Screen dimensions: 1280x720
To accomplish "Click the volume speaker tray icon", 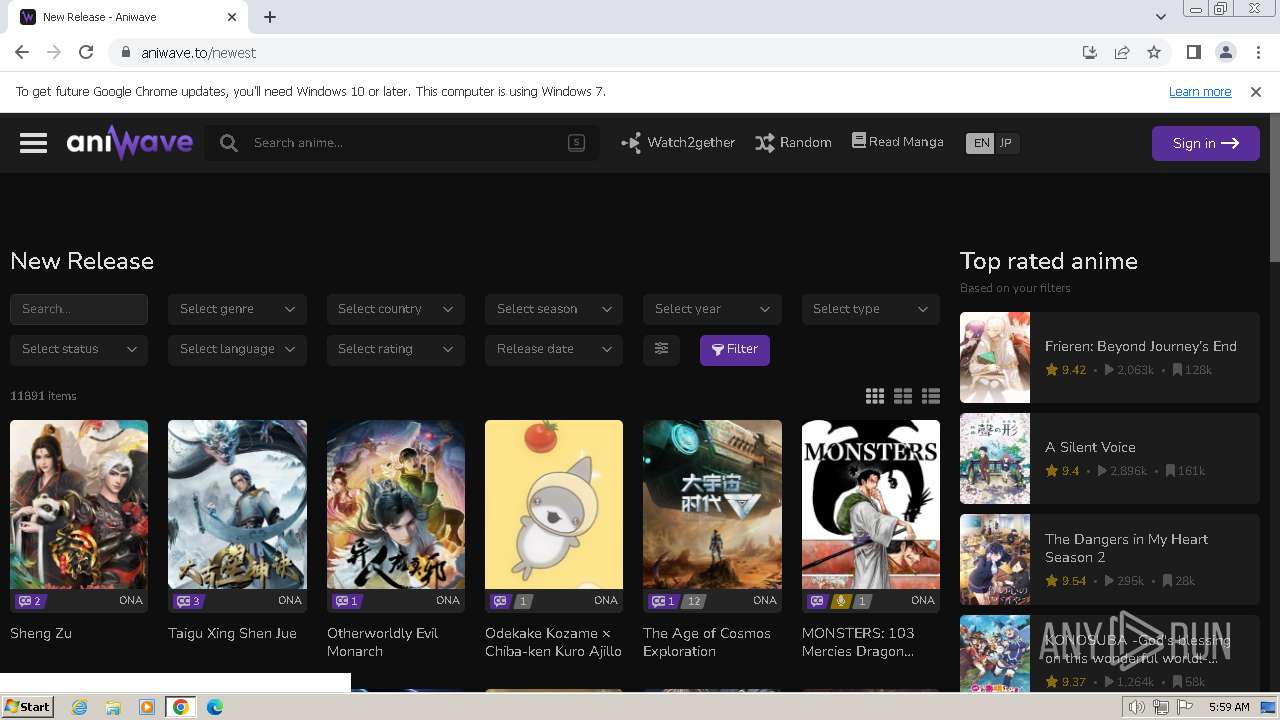I will coord(1136,707).
